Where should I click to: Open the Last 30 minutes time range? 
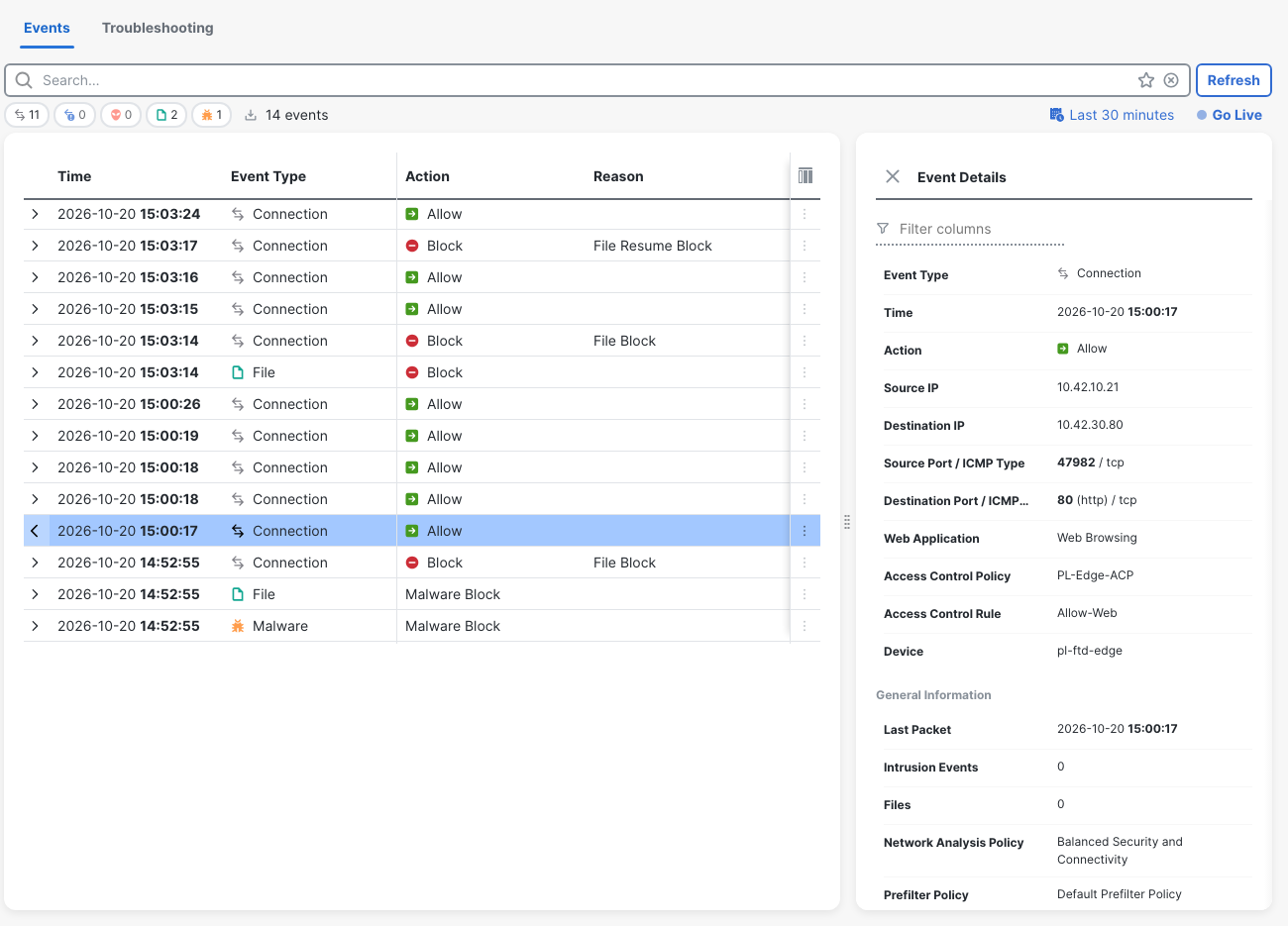(x=1112, y=115)
